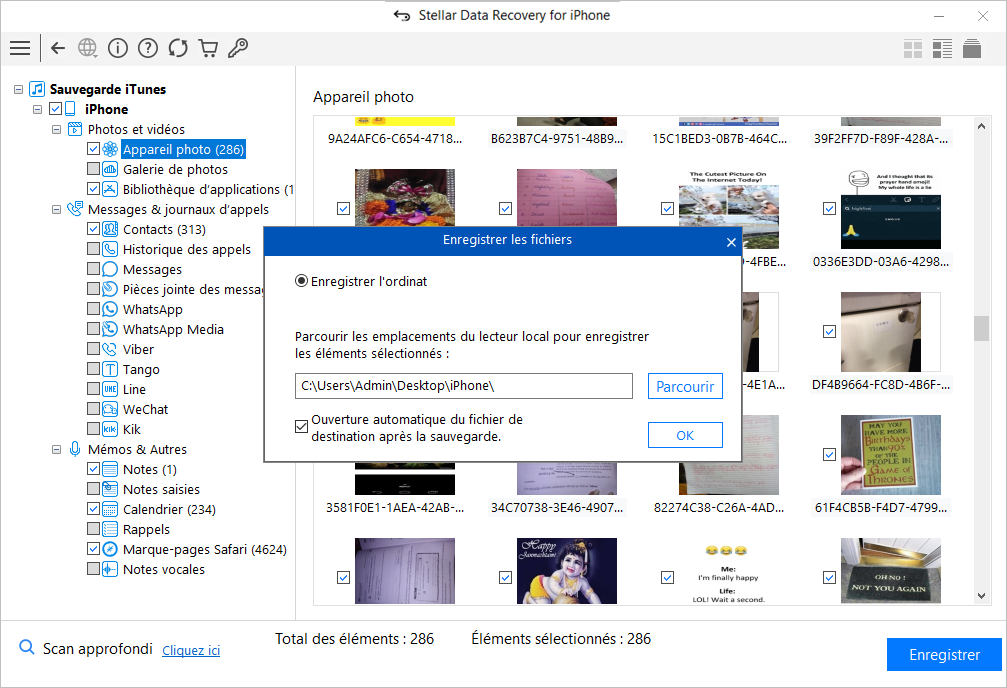This screenshot has height=688, width=1007.
Task: Open the language globe icon
Action: tap(87, 48)
